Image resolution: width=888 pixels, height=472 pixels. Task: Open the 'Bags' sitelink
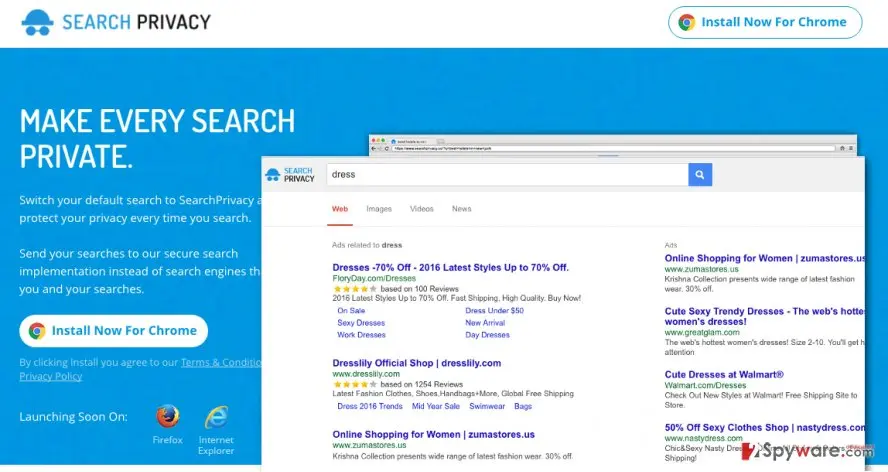click(523, 406)
